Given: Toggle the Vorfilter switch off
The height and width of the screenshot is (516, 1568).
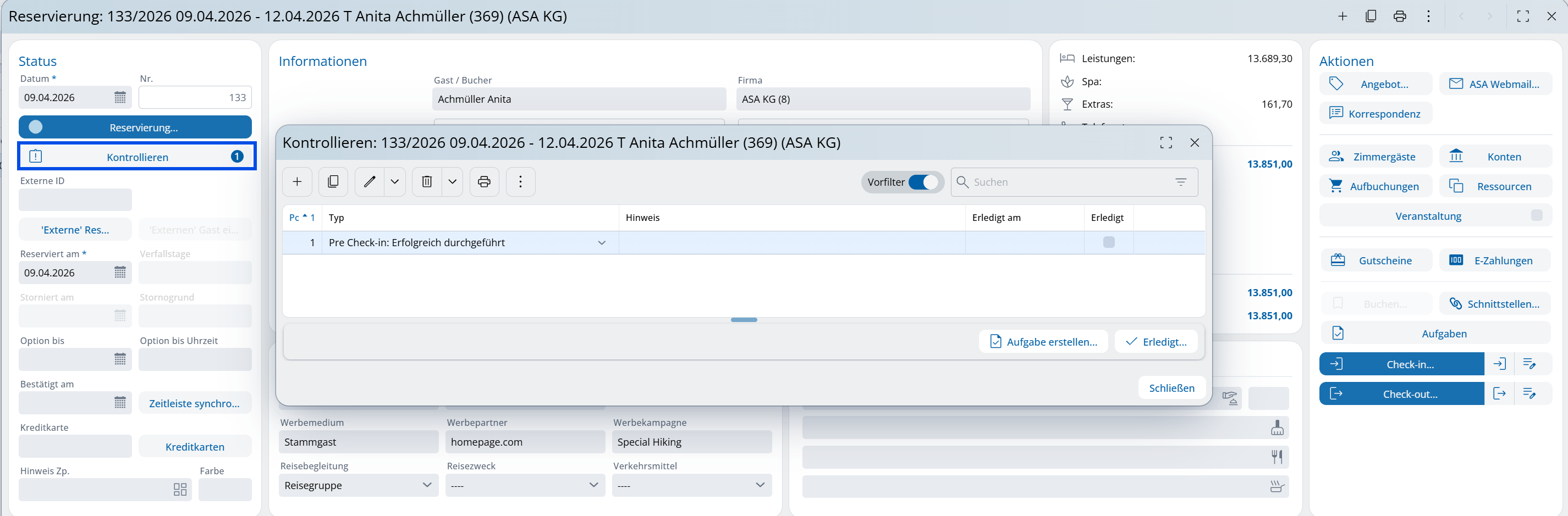Looking at the screenshot, I should tap(923, 182).
